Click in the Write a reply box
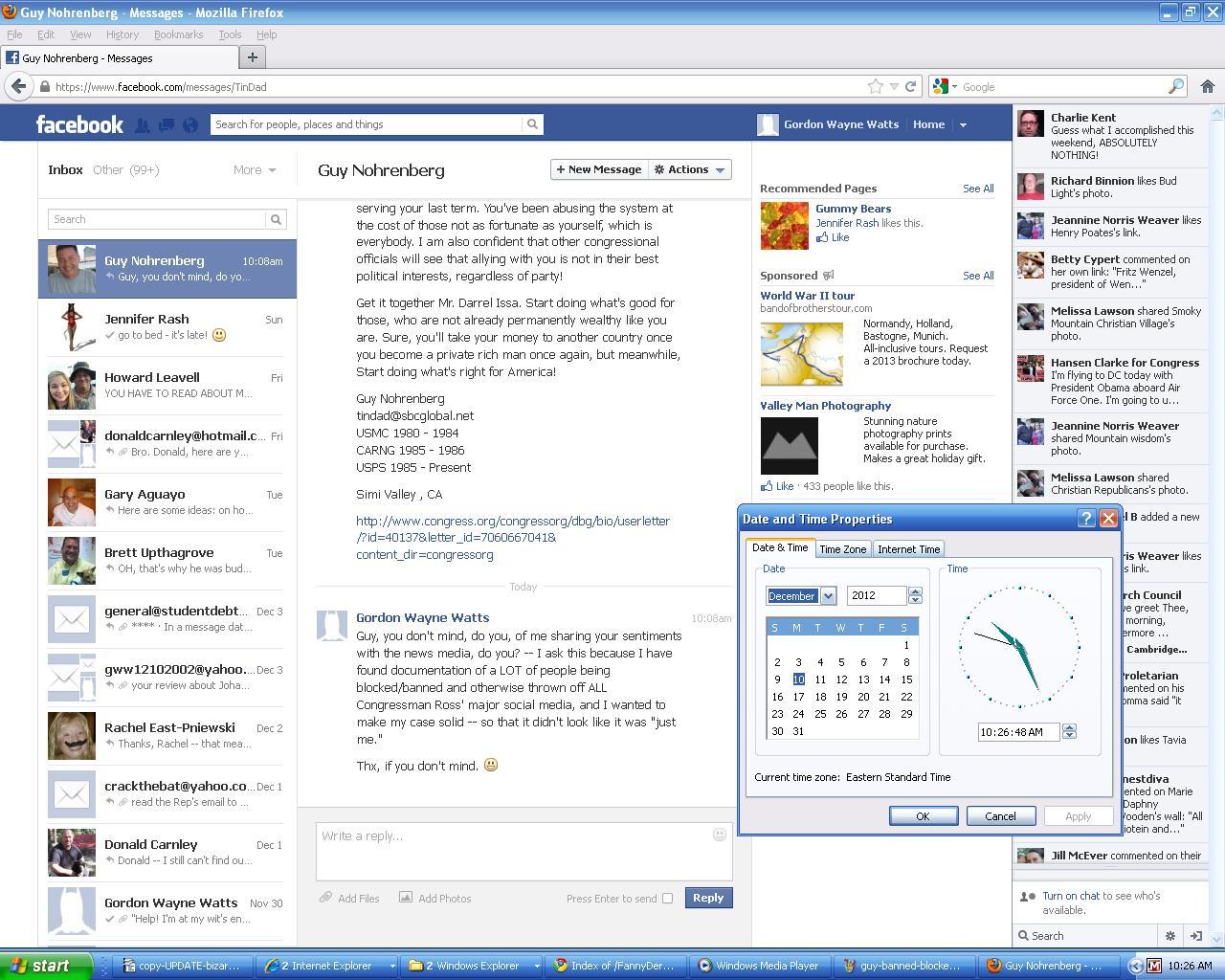The width and height of the screenshot is (1225, 980). 524,851
